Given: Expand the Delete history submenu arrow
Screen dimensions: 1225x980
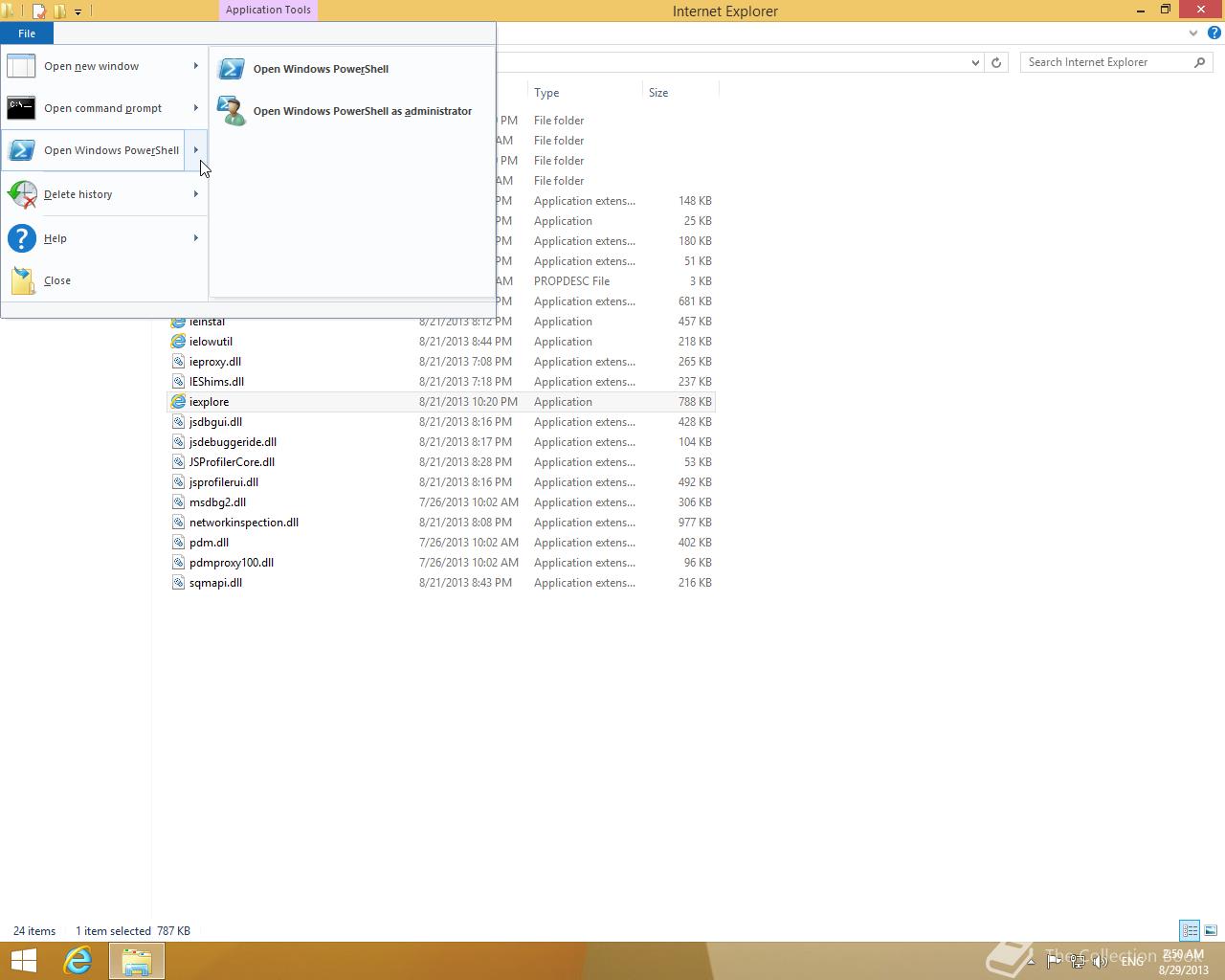Looking at the screenshot, I should point(195,194).
